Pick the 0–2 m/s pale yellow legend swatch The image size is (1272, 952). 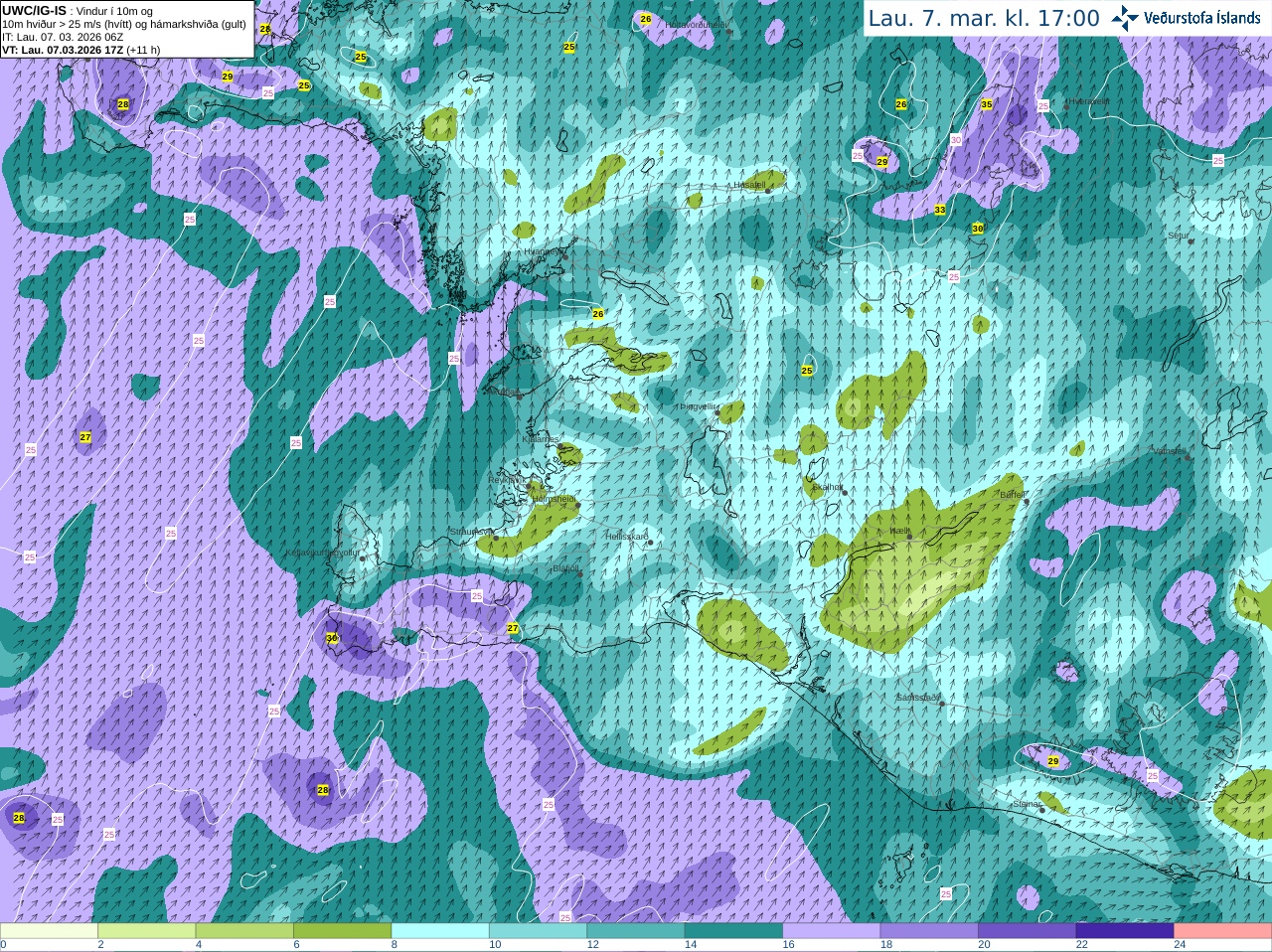49,931
